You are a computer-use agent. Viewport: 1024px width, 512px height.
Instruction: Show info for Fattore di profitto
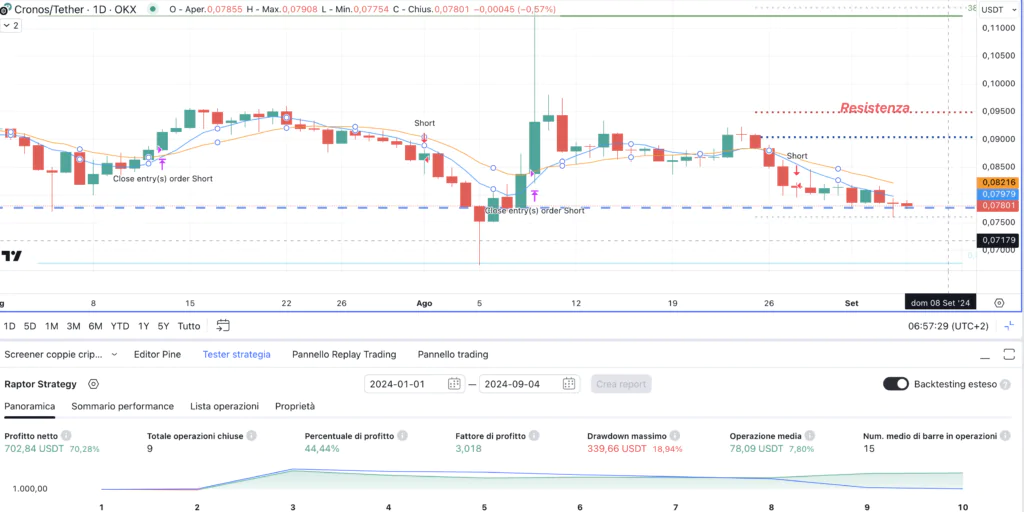pyautogui.click(x=534, y=436)
